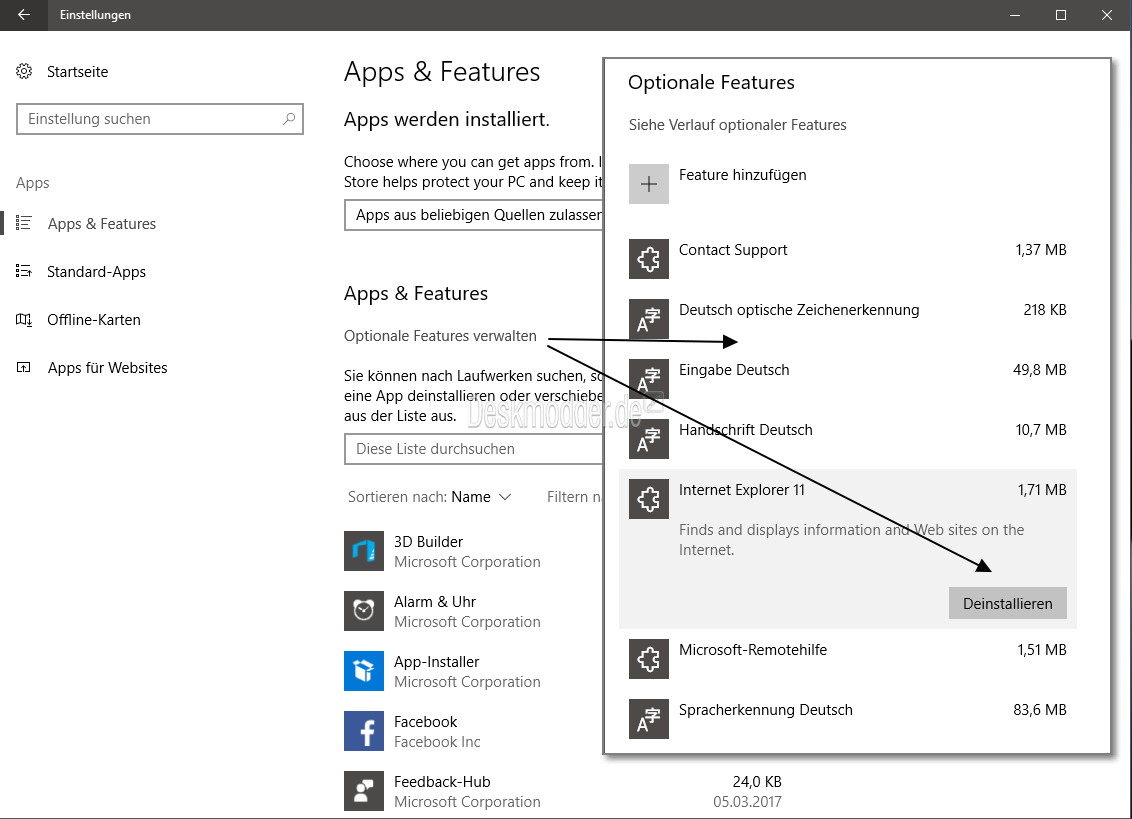This screenshot has width=1132, height=819.
Task: Click the magnifier icon in Einstellung suchen
Action: point(289,118)
